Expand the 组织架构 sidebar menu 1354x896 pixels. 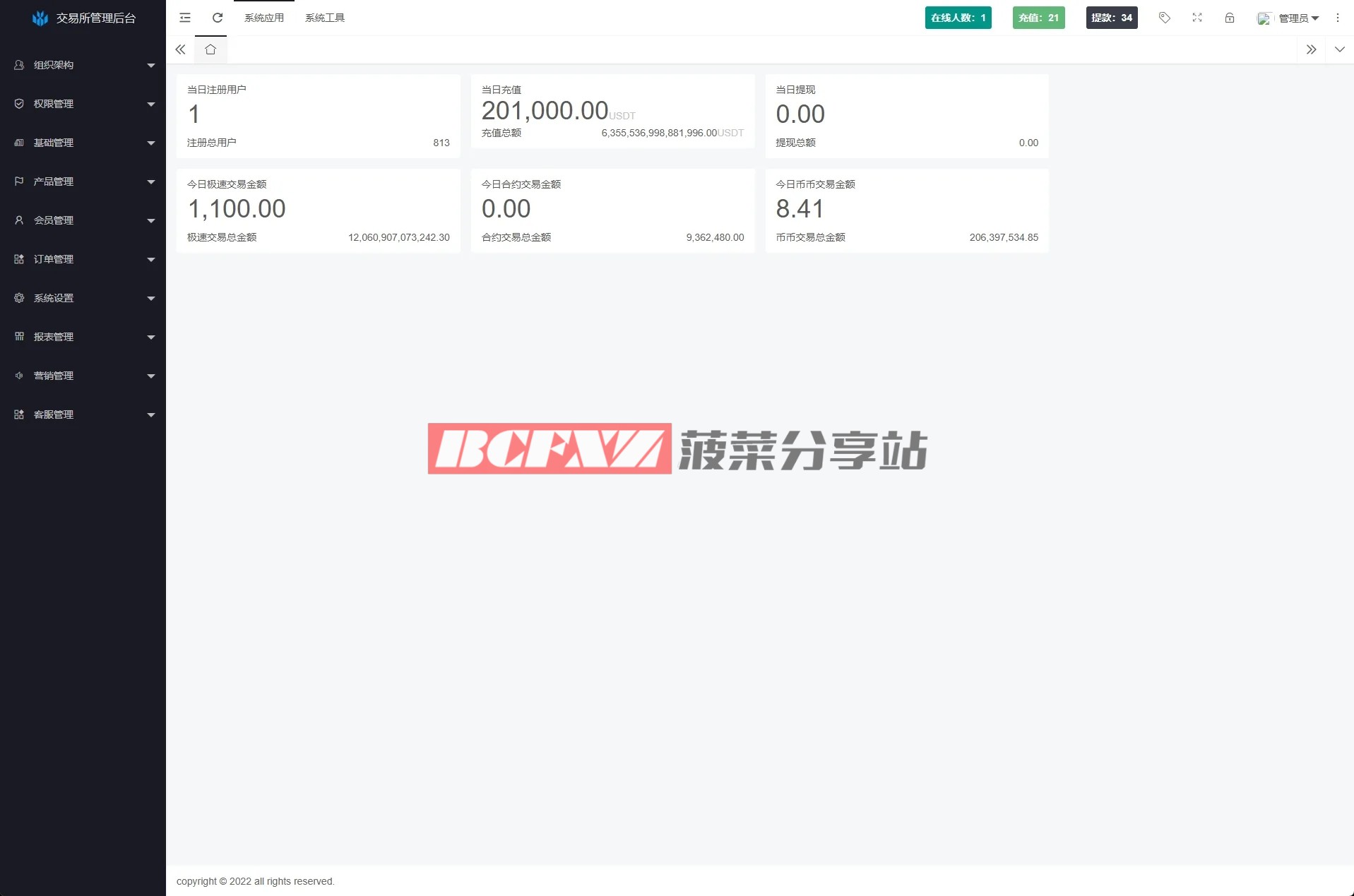pyautogui.click(x=83, y=65)
